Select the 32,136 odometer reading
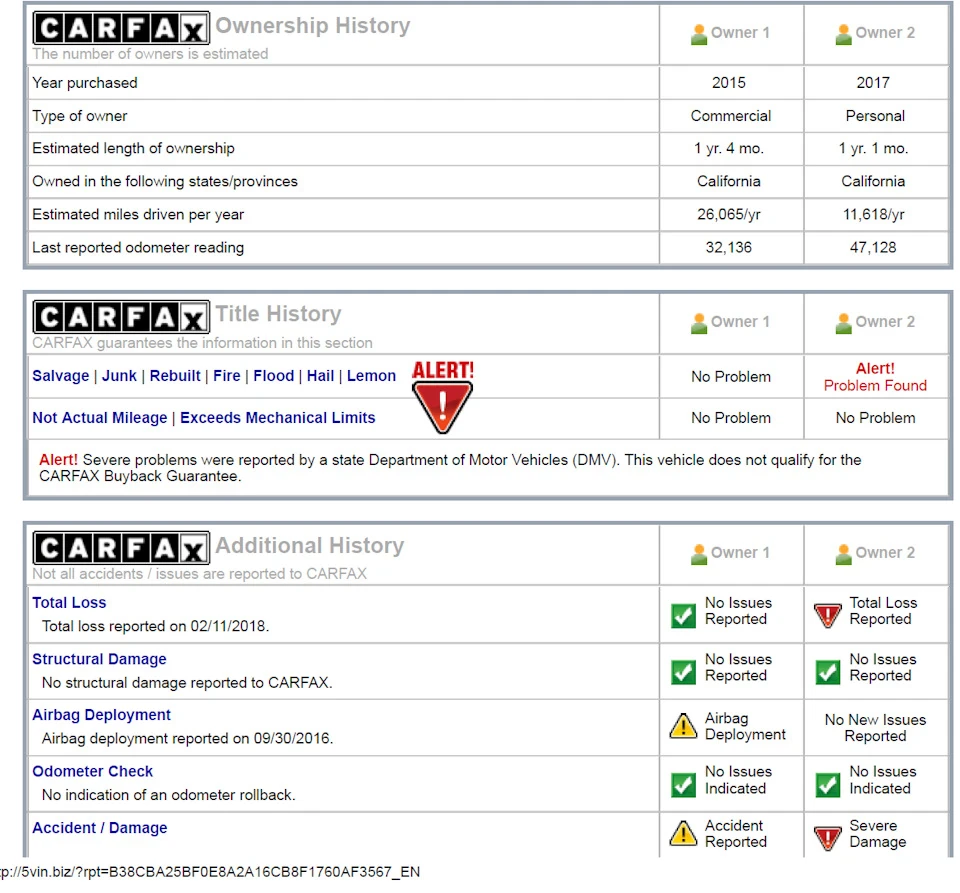This screenshot has width=960, height=893. [729, 248]
